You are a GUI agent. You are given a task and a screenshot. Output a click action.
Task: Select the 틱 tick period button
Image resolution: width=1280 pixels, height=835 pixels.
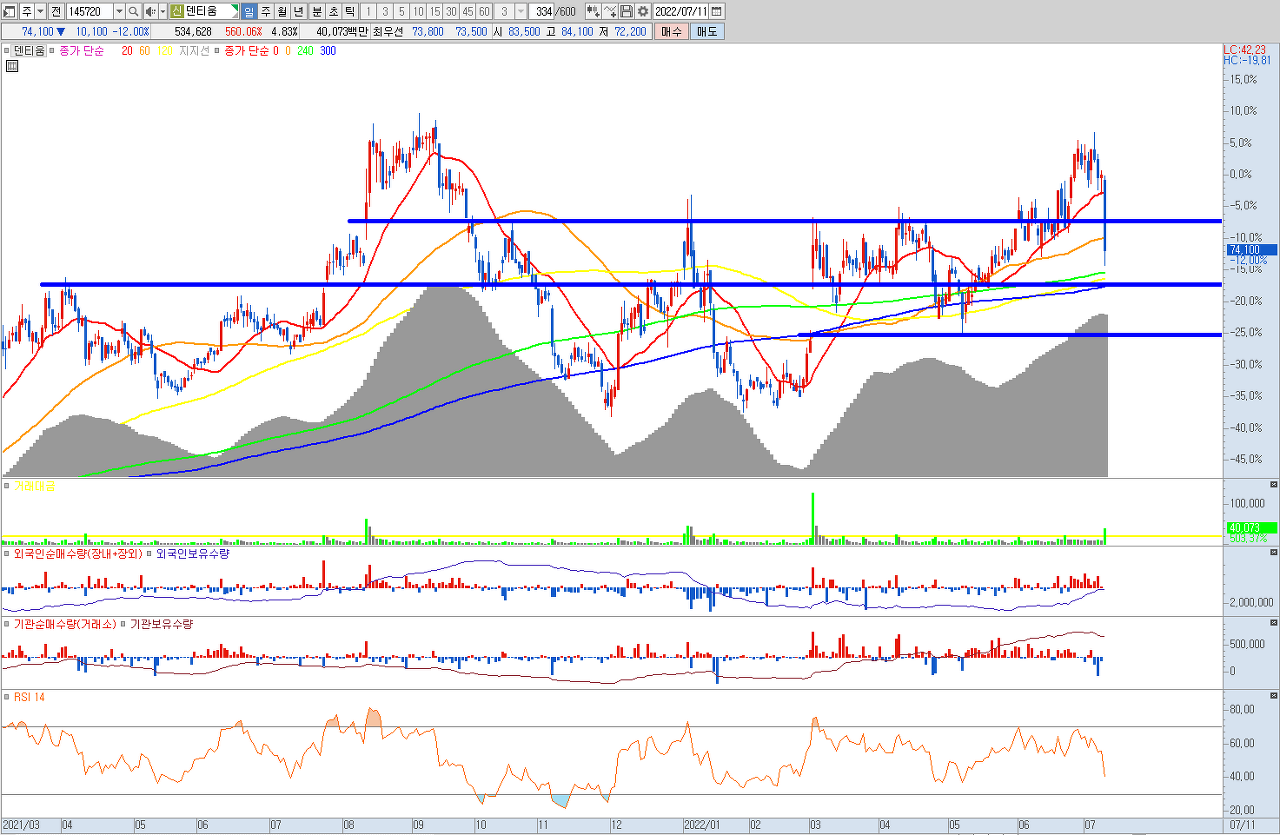pyautogui.click(x=349, y=11)
